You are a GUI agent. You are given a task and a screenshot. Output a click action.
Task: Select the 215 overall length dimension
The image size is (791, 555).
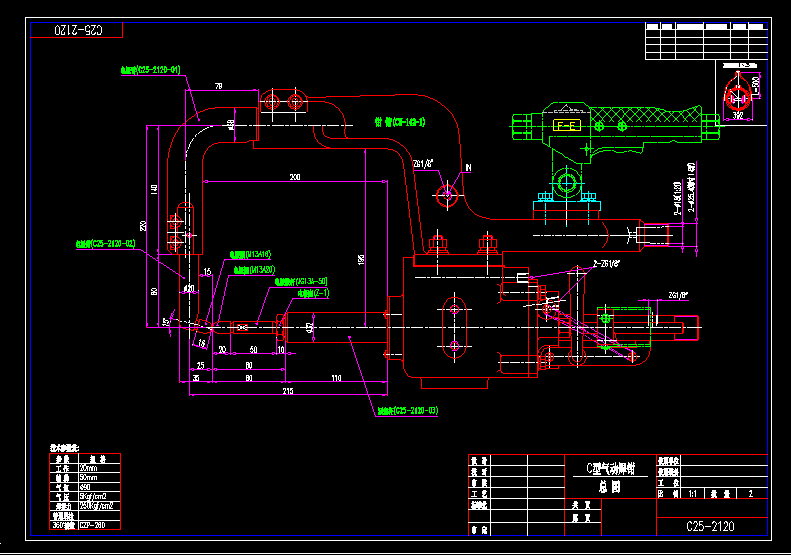tap(287, 392)
